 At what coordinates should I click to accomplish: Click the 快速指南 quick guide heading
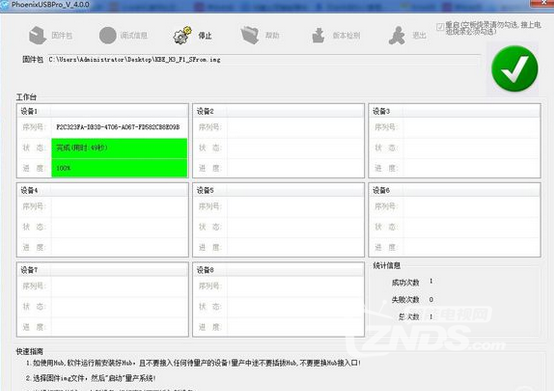[30, 351]
